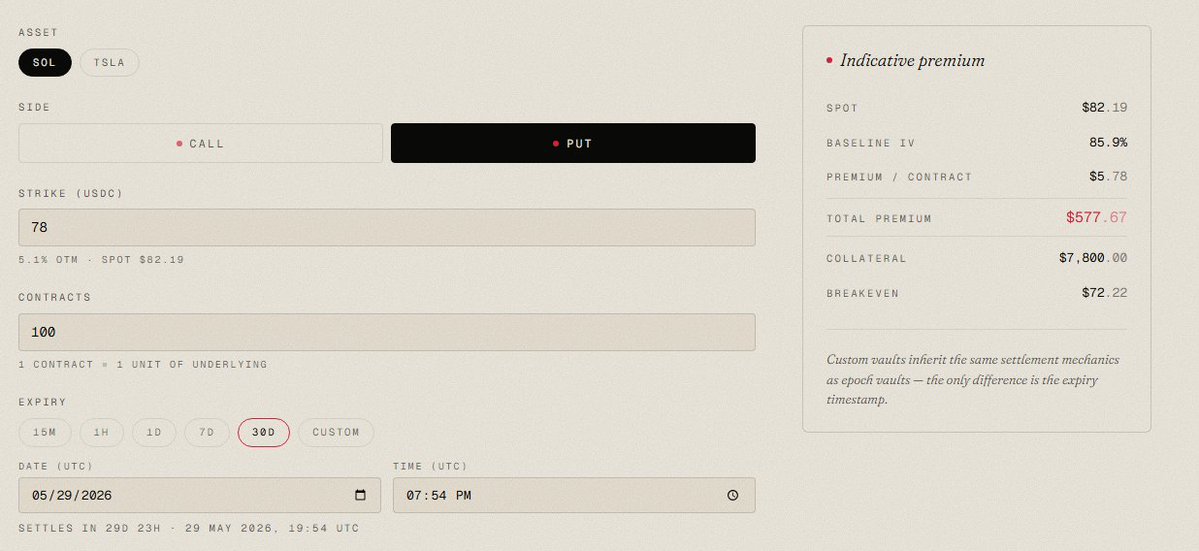Click the DATE (UTC) label
1199x551 pixels.
coord(56,466)
